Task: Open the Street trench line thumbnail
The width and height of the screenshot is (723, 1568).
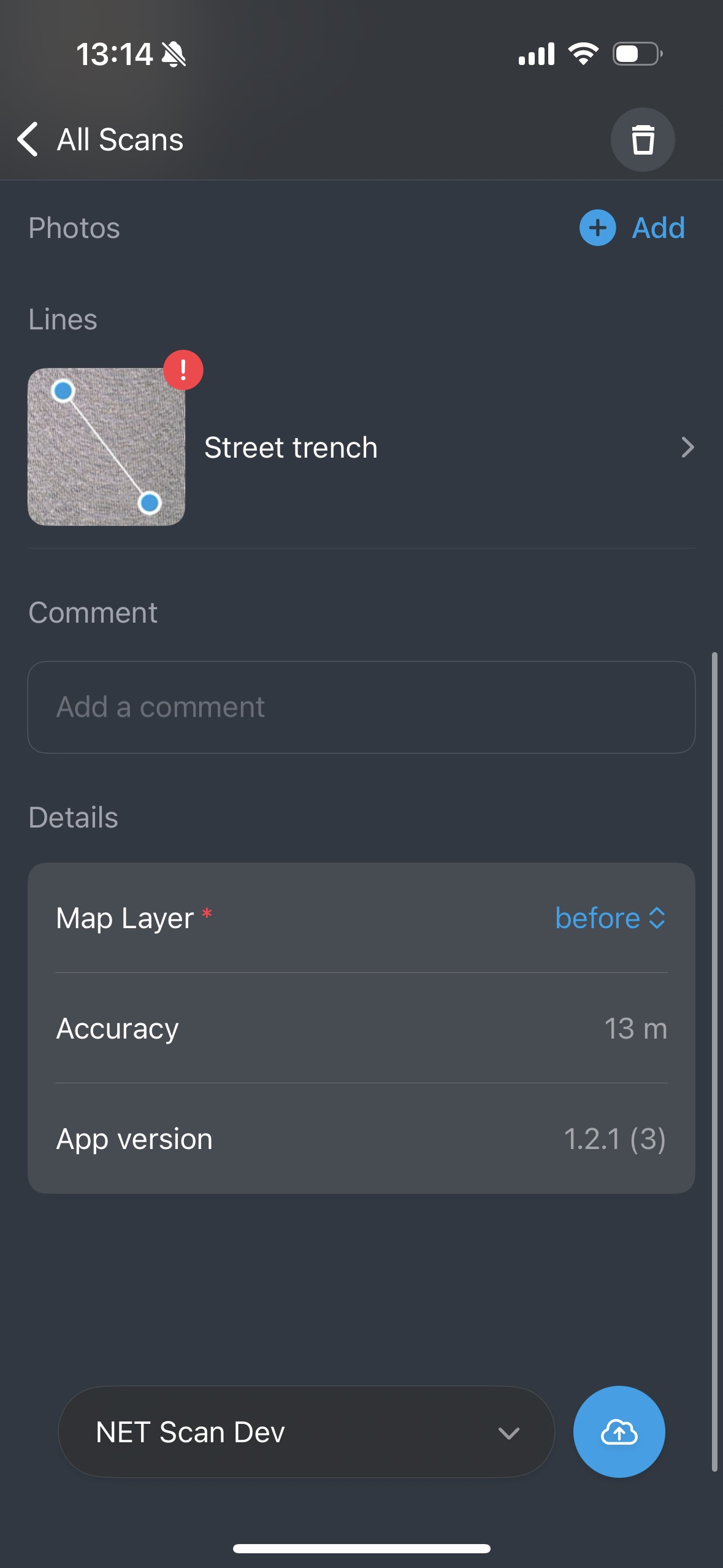Action: (x=106, y=447)
